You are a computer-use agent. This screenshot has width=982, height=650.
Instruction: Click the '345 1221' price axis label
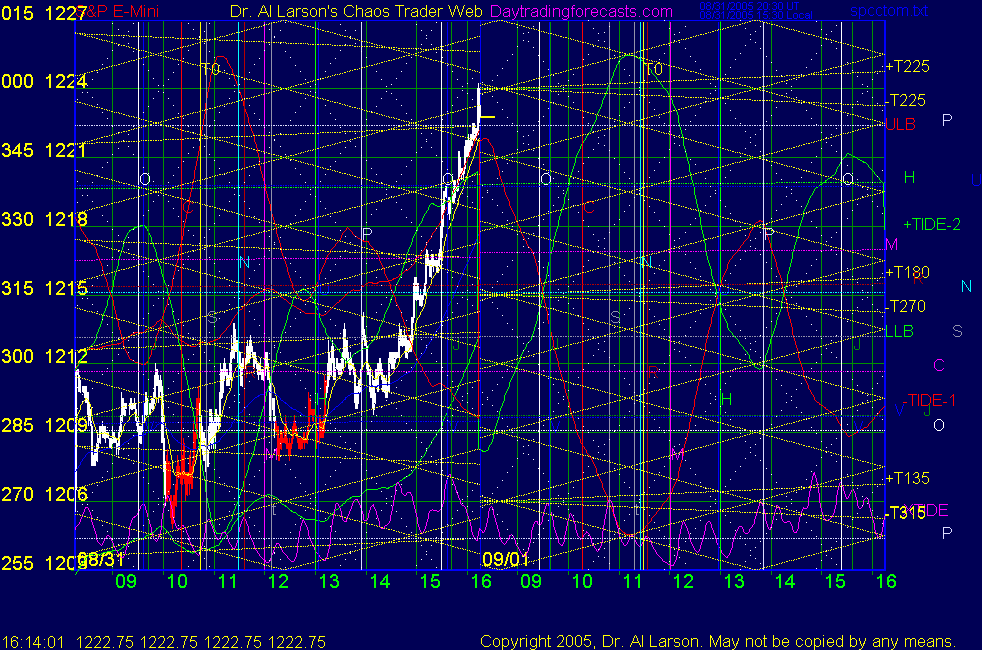(44, 150)
